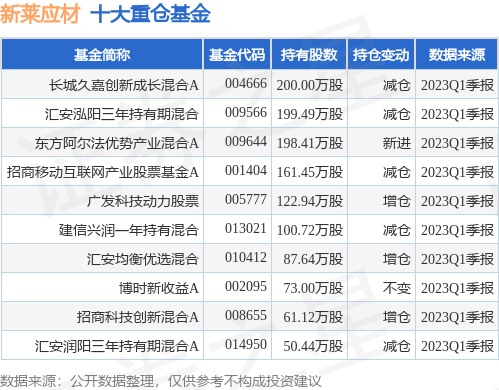499x390 pixels.
Task: Click fund code 013021
Action: pyautogui.click(x=246, y=228)
